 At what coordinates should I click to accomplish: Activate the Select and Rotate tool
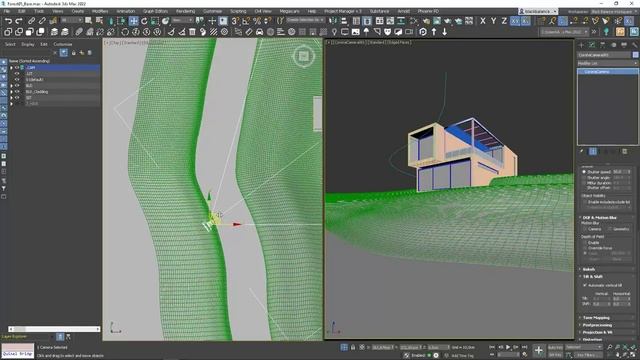pos(144,21)
